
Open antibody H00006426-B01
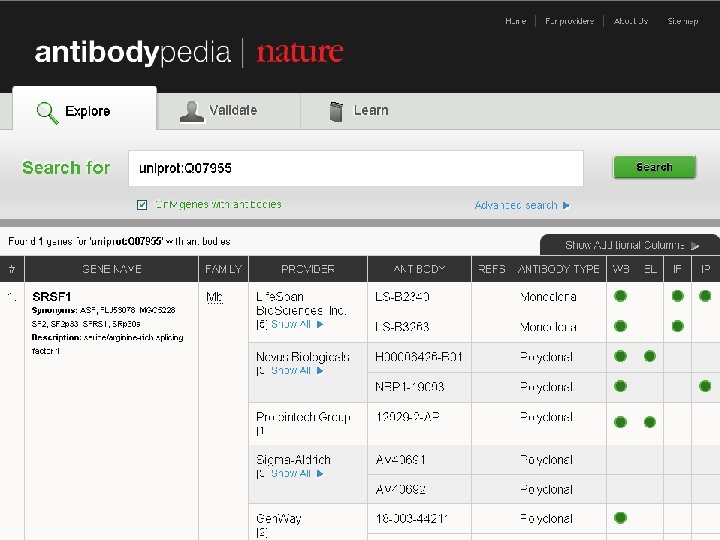pyautogui.click(x=418, y=357)
